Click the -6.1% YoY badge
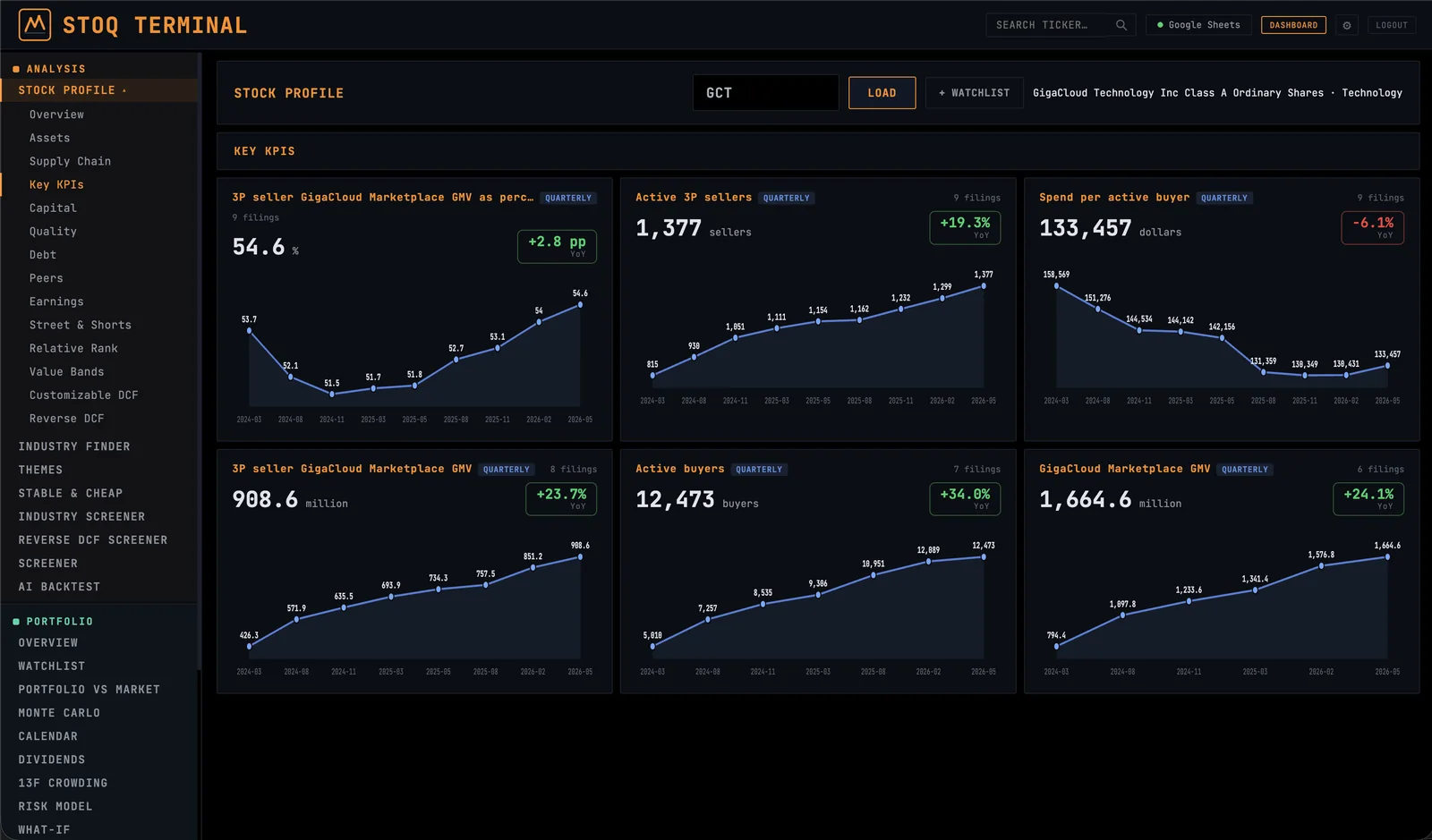The width and height of the screenshot is (1432, 840). click(x=1373, y=227)
